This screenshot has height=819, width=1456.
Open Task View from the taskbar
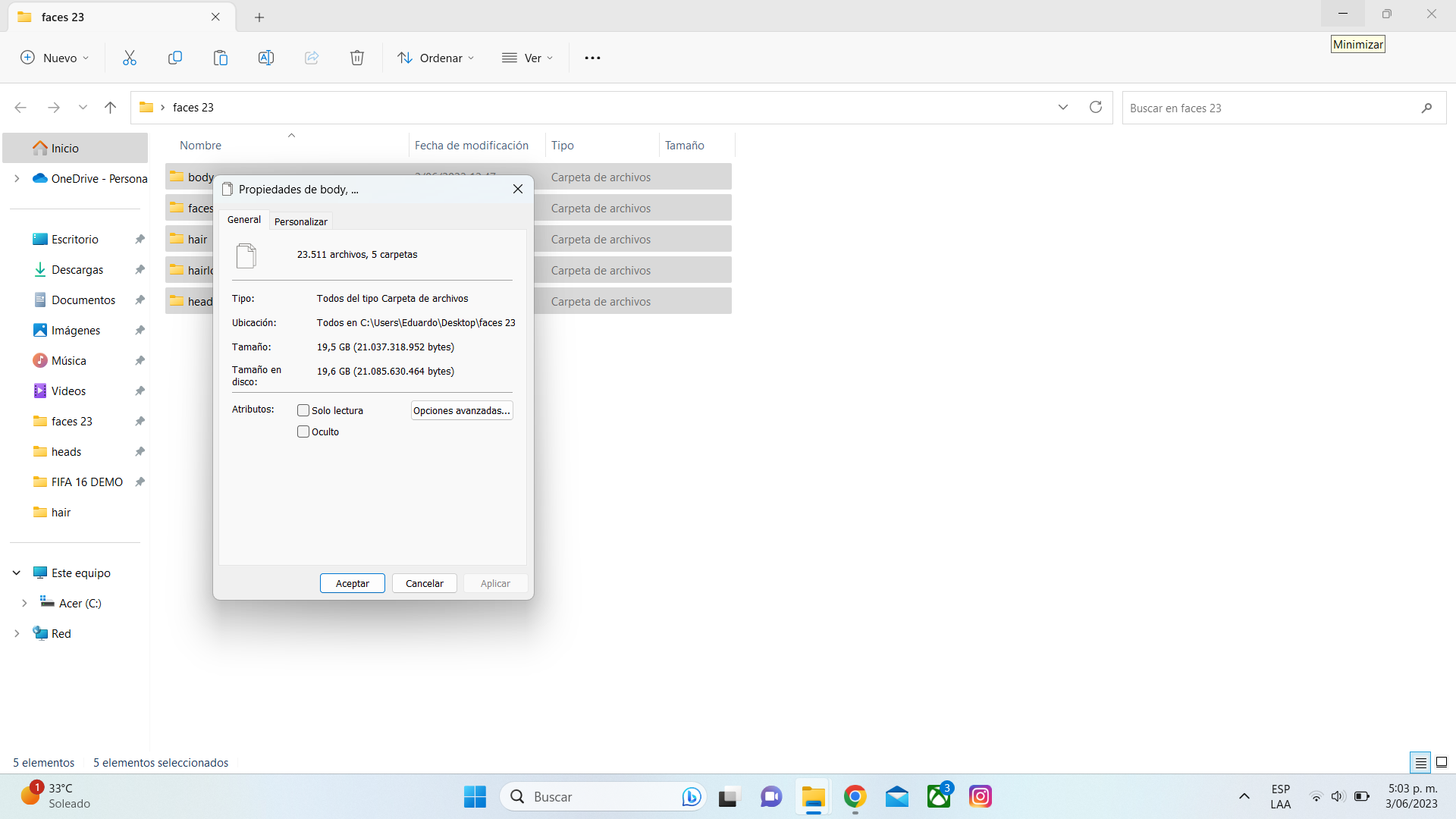(x=728, y=796)
